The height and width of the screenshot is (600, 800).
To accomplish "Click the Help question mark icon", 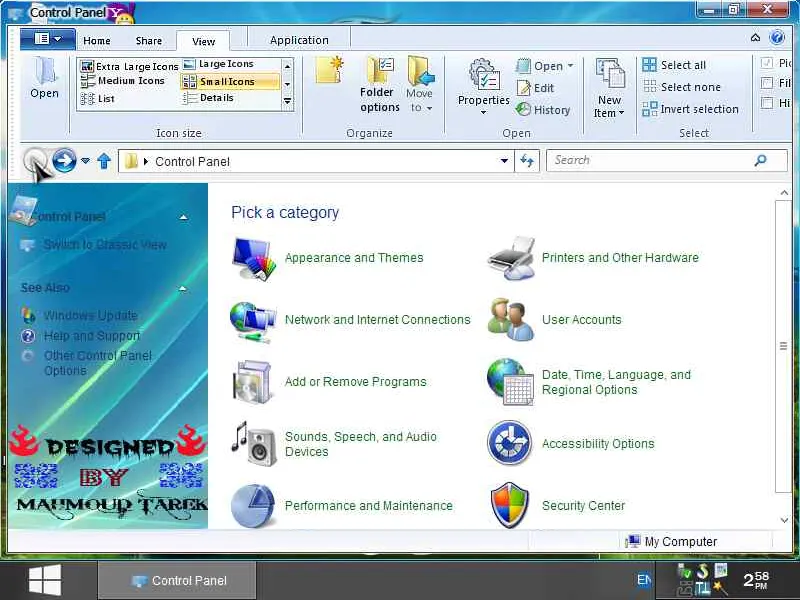I will point(777,37).
